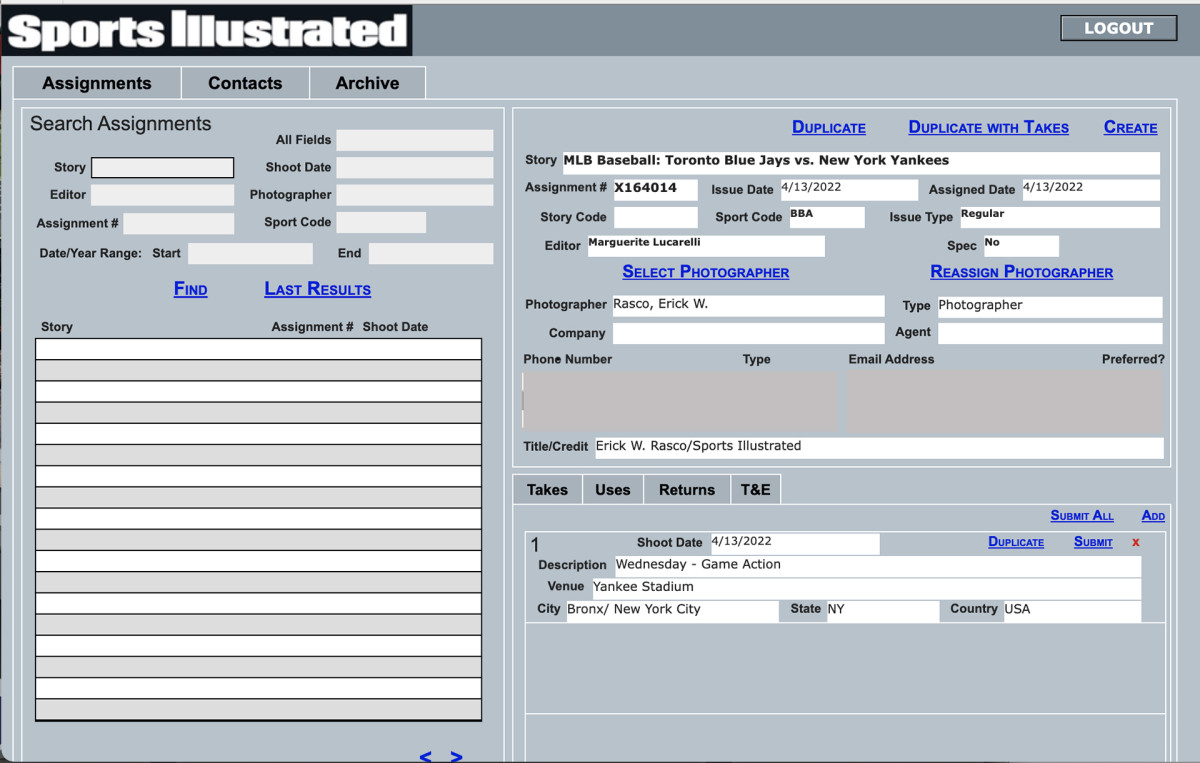Image resolution: width=1200 pixels, height=763 pixels.
Task: Click the Find link to search assignments
Action: pos(190,288)
